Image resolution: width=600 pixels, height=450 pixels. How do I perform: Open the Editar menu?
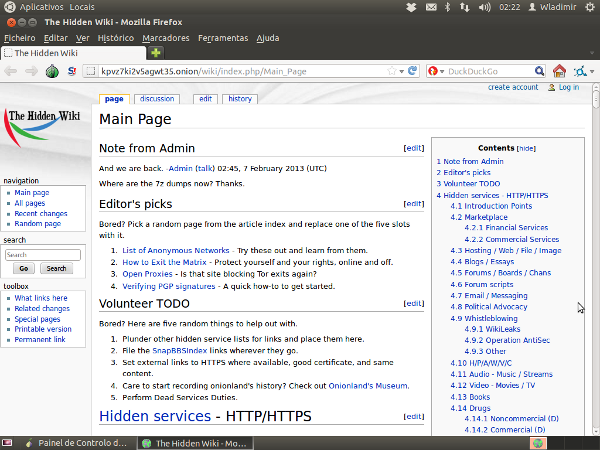[55, 38]
